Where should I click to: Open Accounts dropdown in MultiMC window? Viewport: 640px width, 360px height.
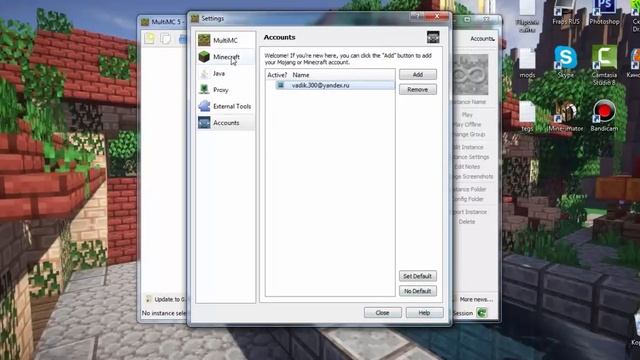[x=482, y=38]
